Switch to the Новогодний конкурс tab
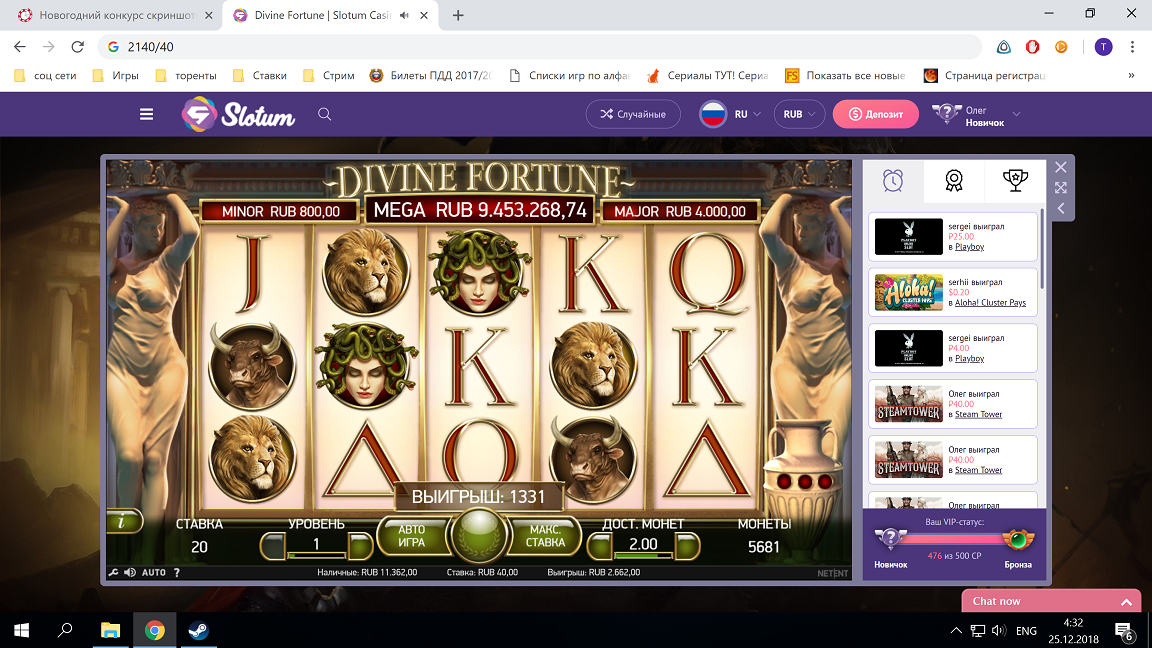The height and width of the screenshot is (648, 1152). [x=111, y=15]
